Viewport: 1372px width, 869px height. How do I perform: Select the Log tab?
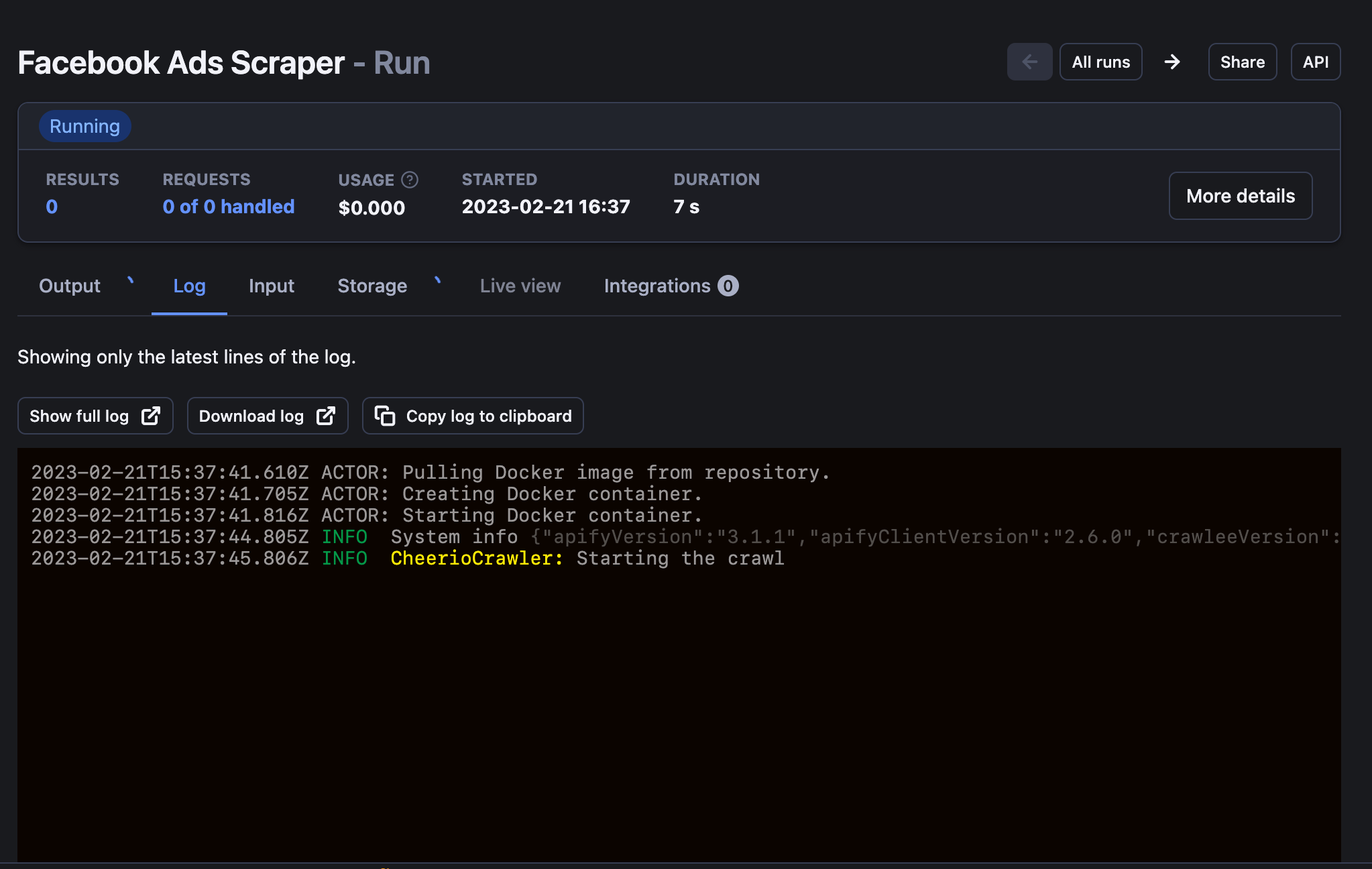[189, 286]
